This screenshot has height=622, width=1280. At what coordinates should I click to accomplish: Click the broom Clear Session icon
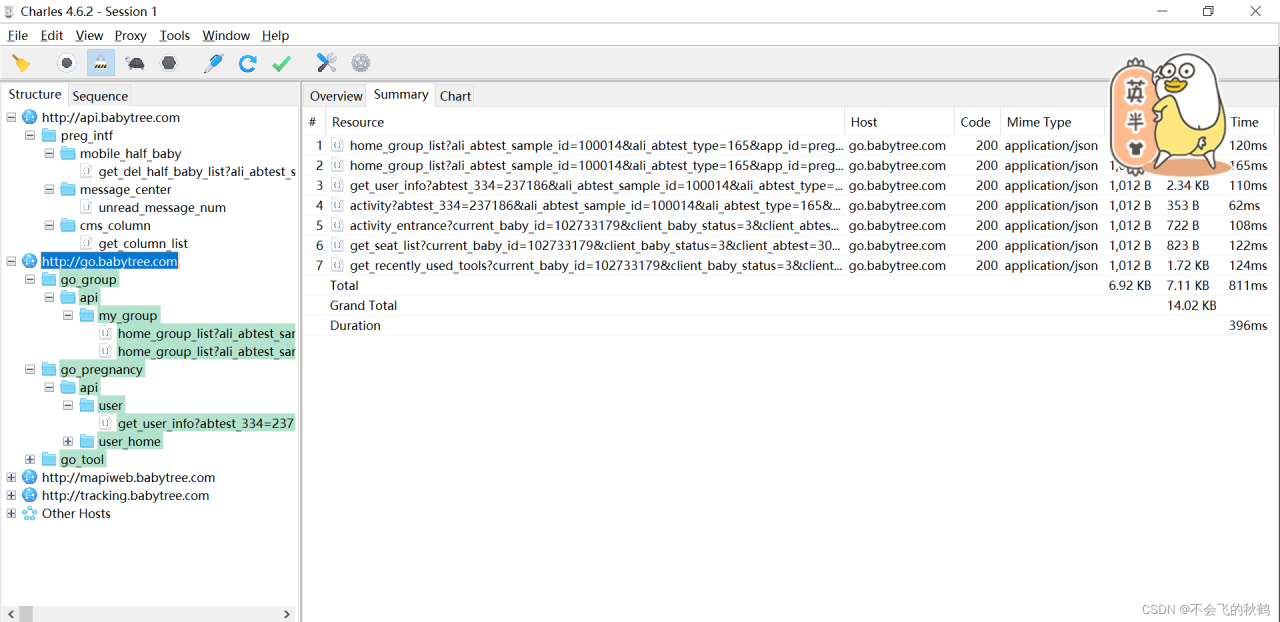21,63
